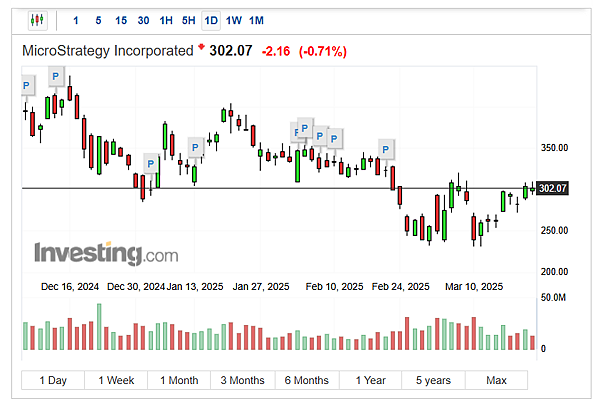Select the 1 minute interval
This screenshot has height=409, width=600.
click(76, 20)
